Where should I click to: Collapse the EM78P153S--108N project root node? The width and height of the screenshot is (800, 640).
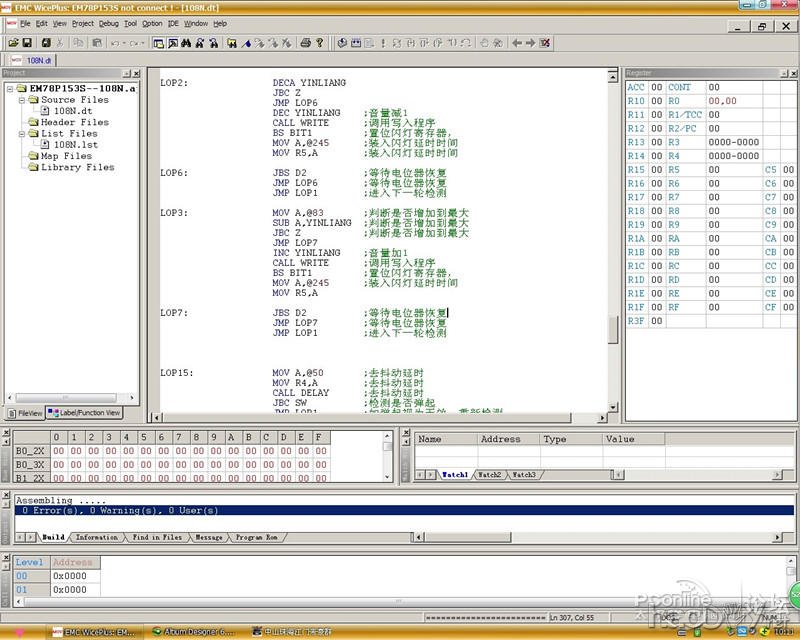pyautogui.click(x=9, y=88)
